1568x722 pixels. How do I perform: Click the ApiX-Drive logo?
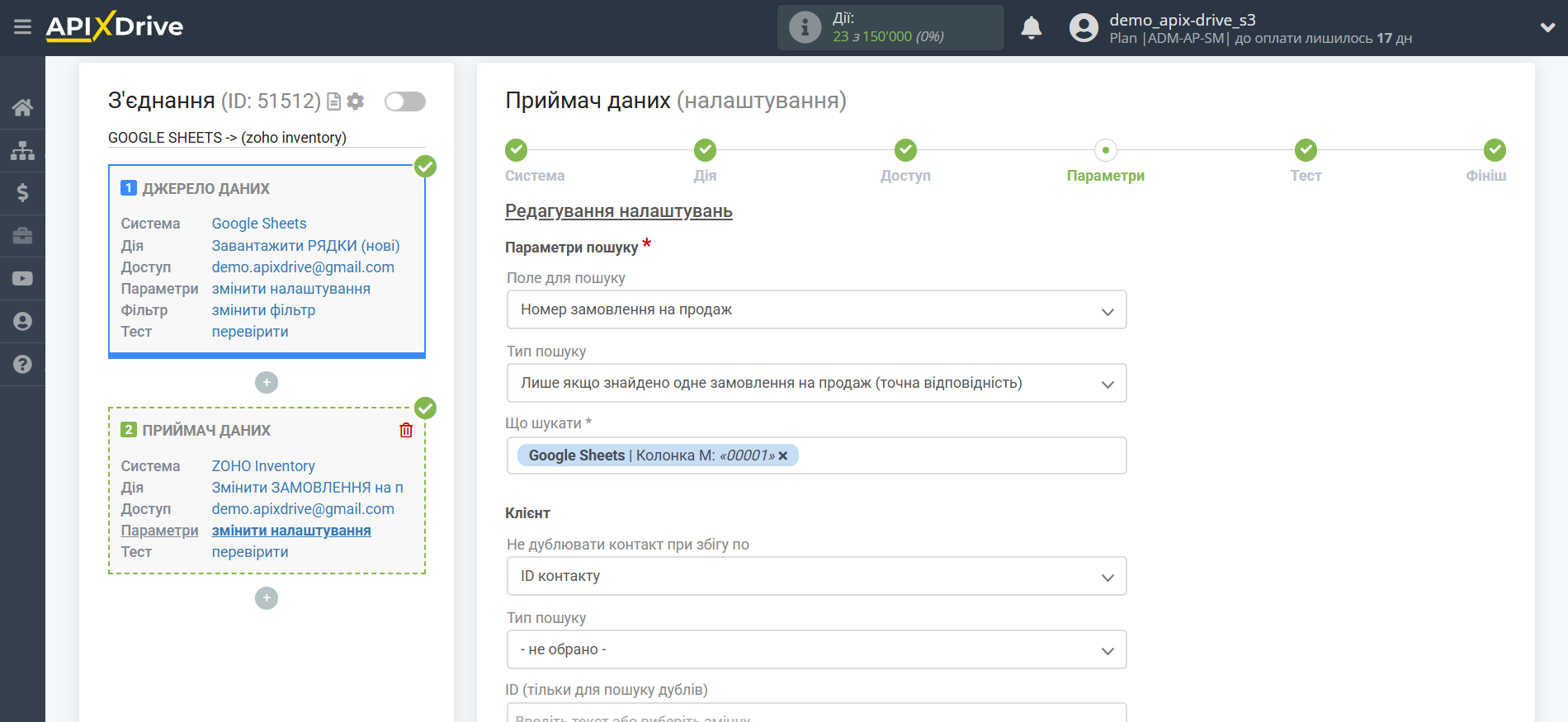[114, 26]
